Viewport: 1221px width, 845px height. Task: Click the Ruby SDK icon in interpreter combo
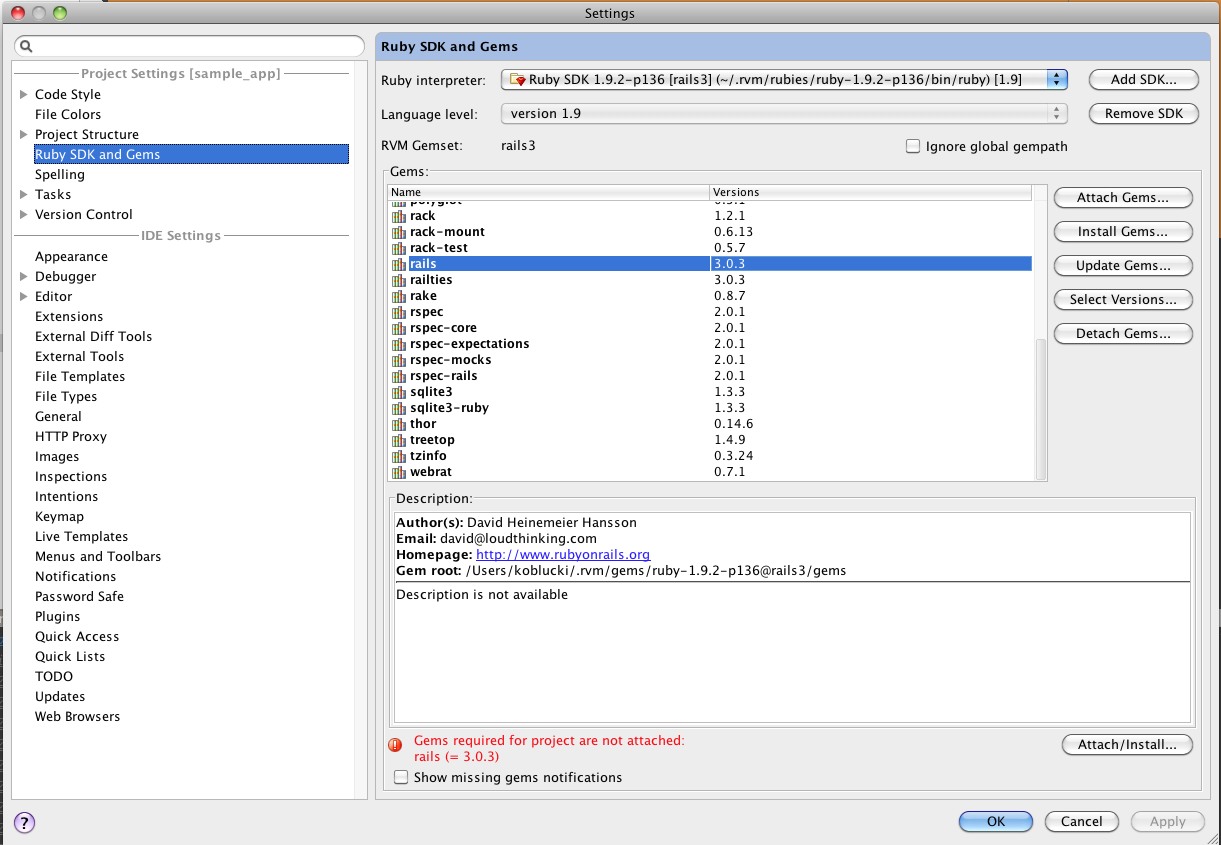518,80
